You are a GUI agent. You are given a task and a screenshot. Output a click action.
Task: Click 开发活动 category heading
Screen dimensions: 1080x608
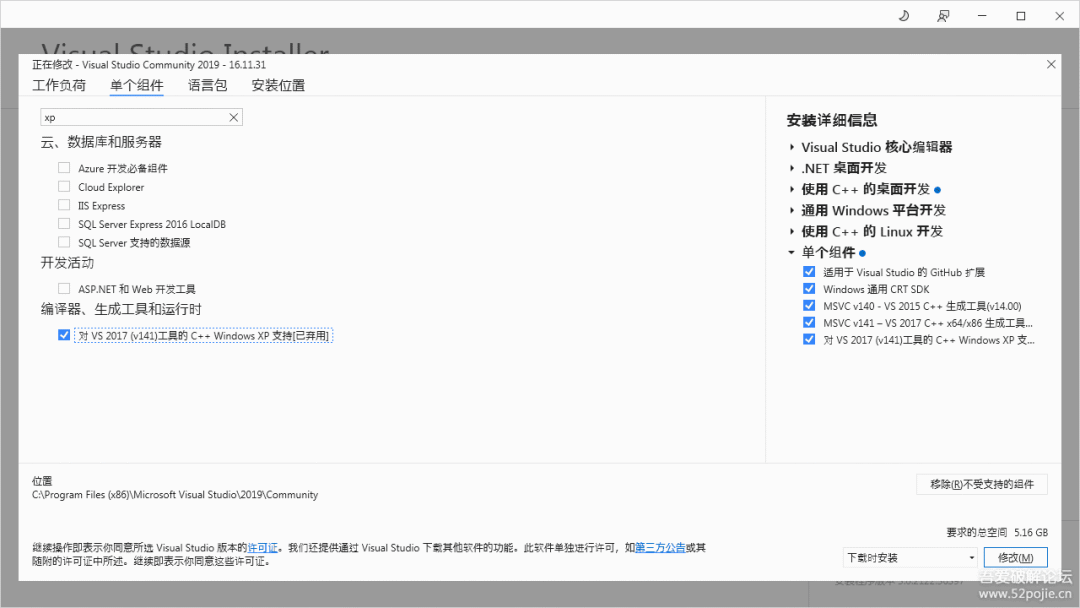coord(68,263)
